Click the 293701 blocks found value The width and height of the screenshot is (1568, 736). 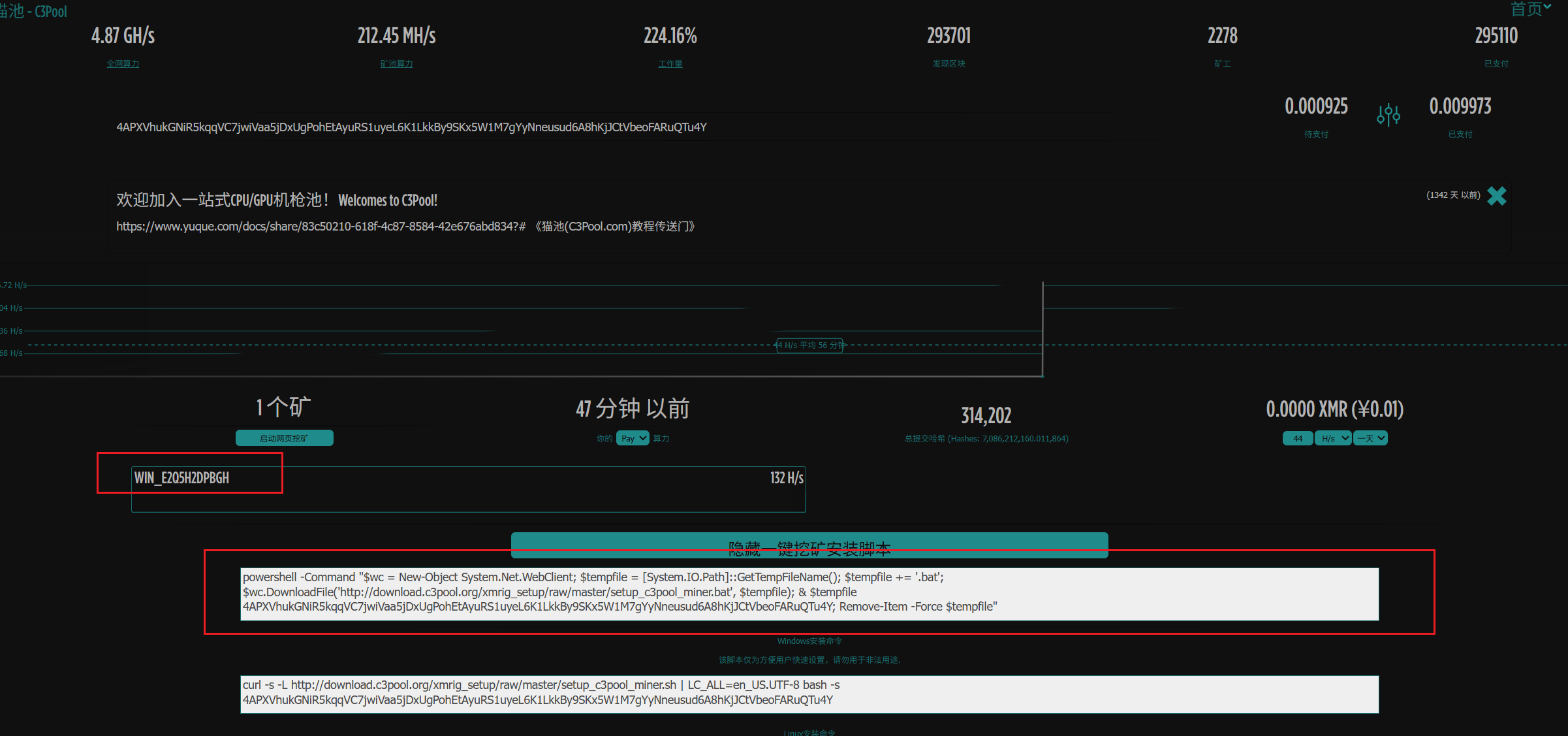click(949, 36)
